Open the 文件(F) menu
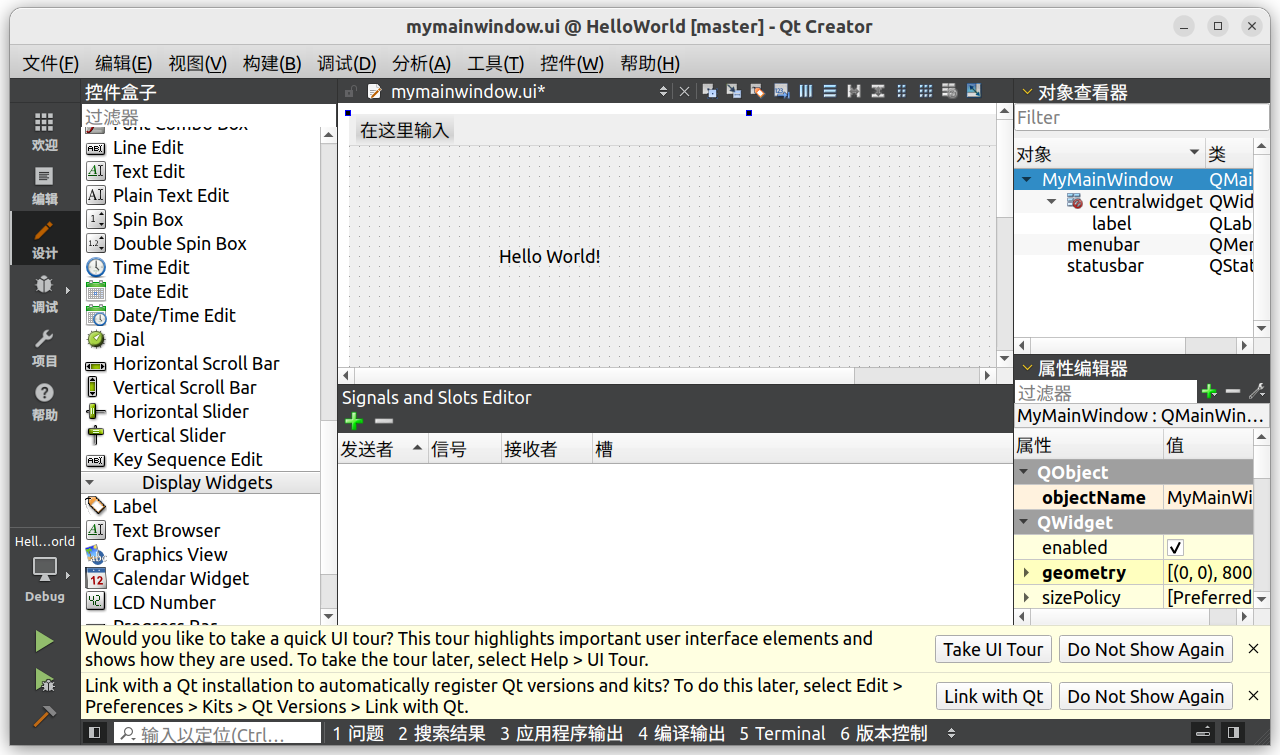This screenshot has width=1280, height=755. (50, 63)
